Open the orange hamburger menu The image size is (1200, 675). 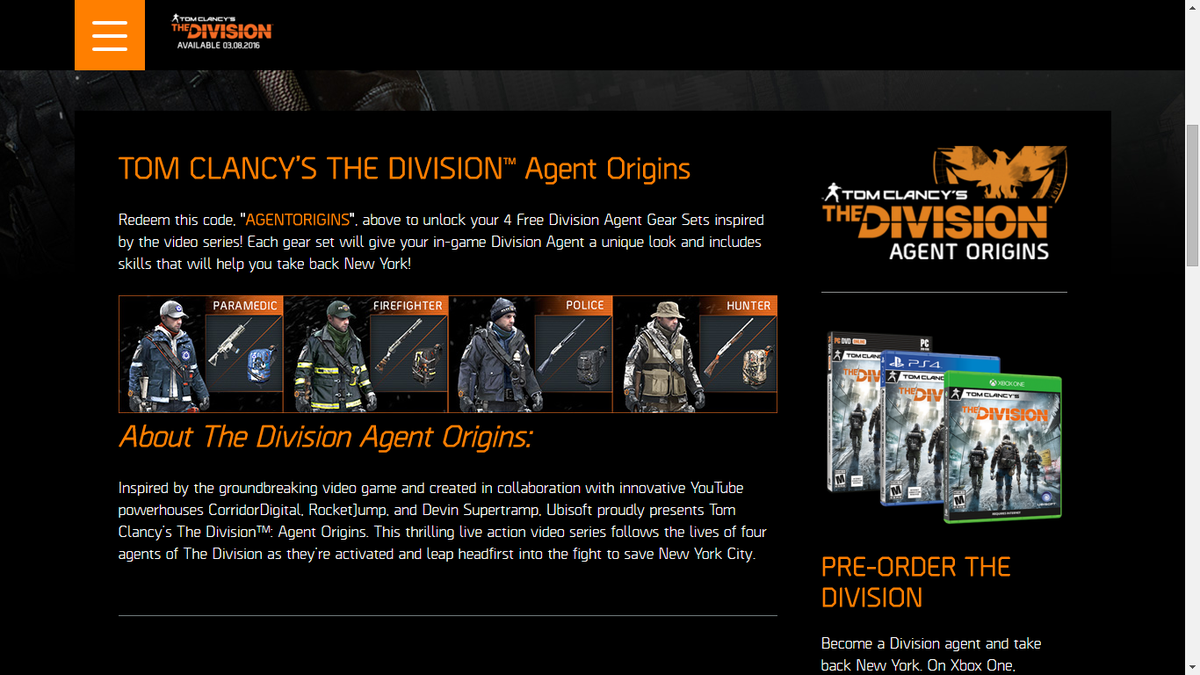[x=110, y=35]
